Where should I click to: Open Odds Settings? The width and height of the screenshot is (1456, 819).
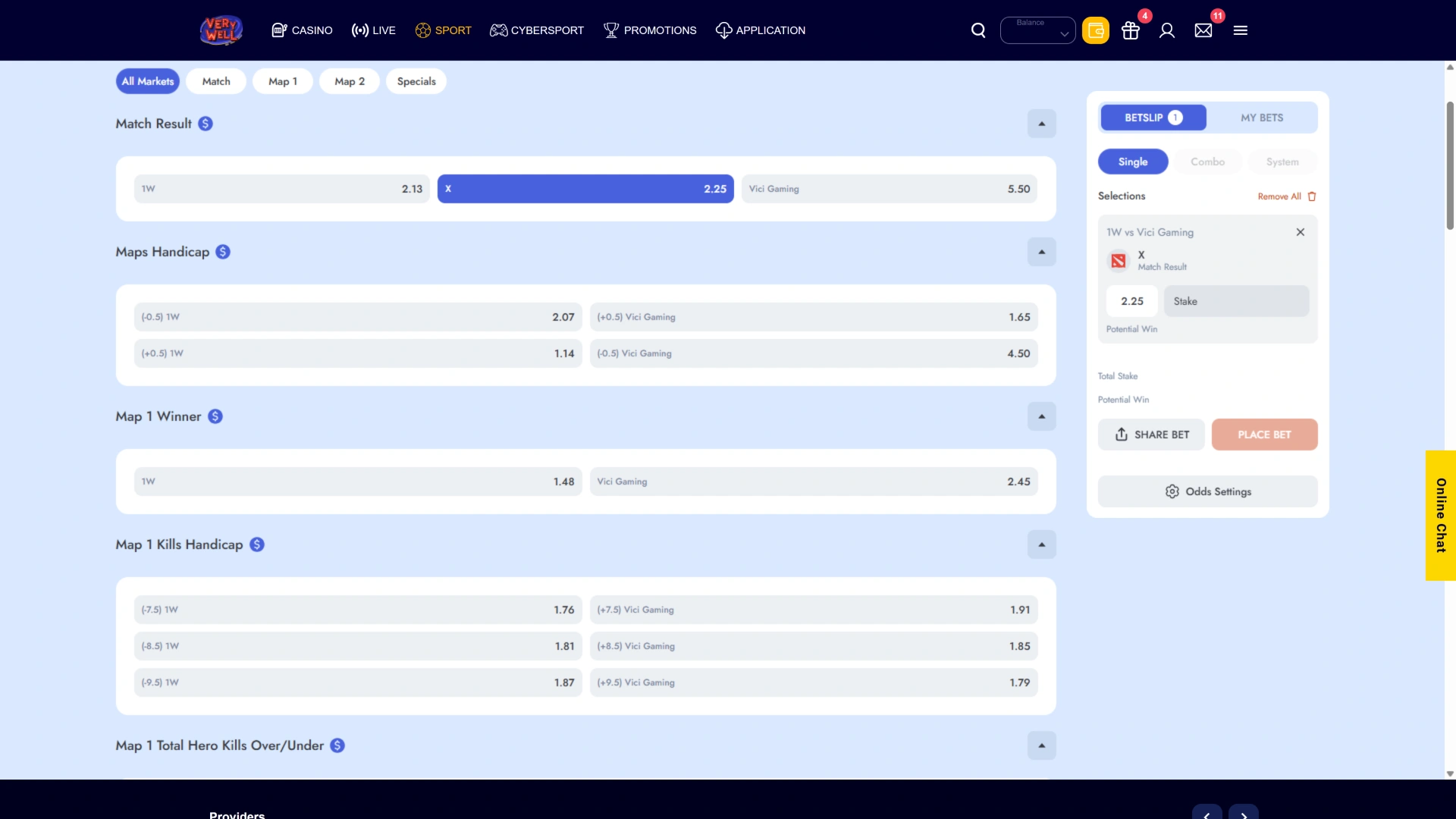[1207, 491]
